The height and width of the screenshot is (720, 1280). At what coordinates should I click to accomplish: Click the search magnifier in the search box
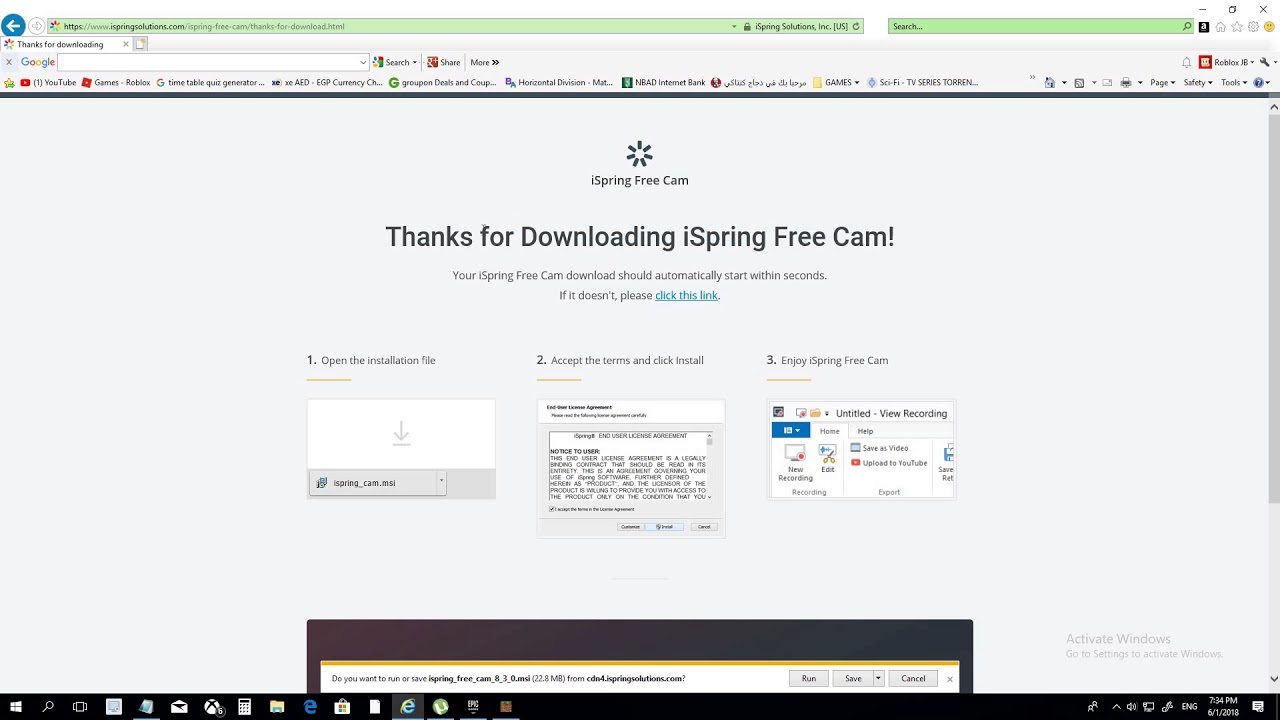coord(1187,26)
